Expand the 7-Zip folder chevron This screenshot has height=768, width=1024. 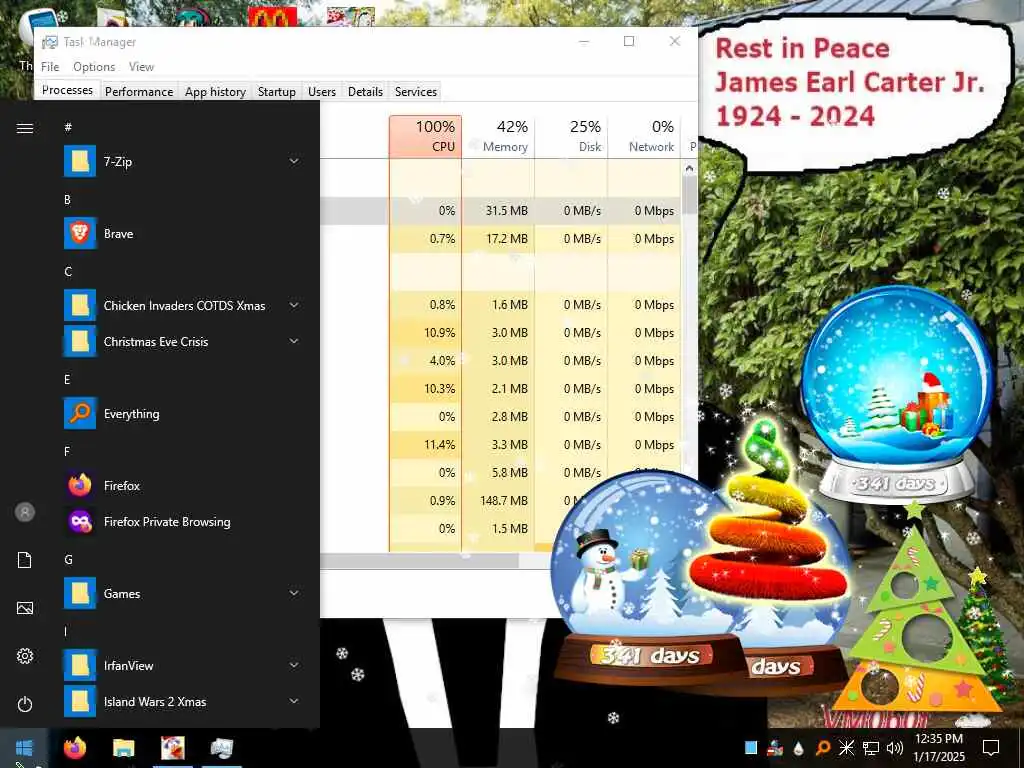(x=294, y=161)
